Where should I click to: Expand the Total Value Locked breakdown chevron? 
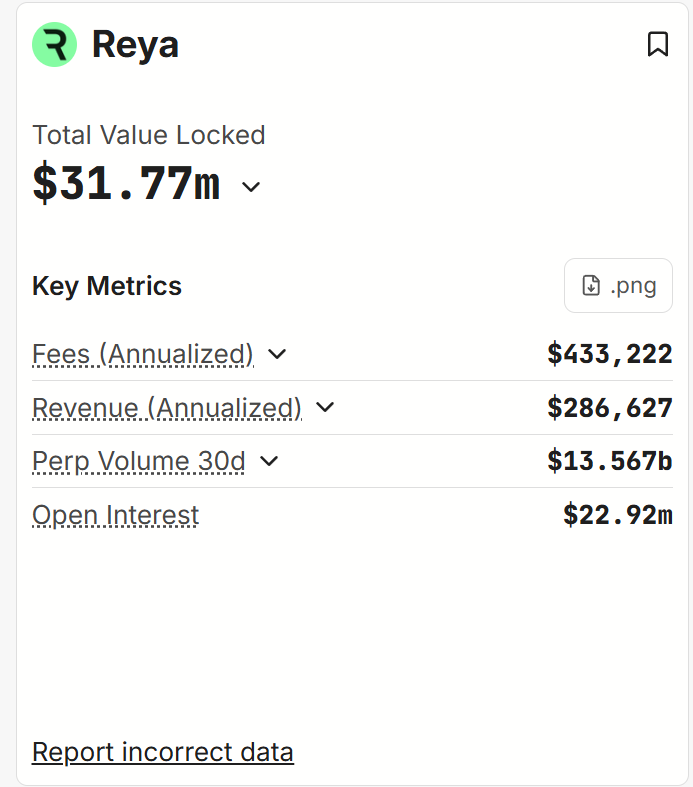251,187
